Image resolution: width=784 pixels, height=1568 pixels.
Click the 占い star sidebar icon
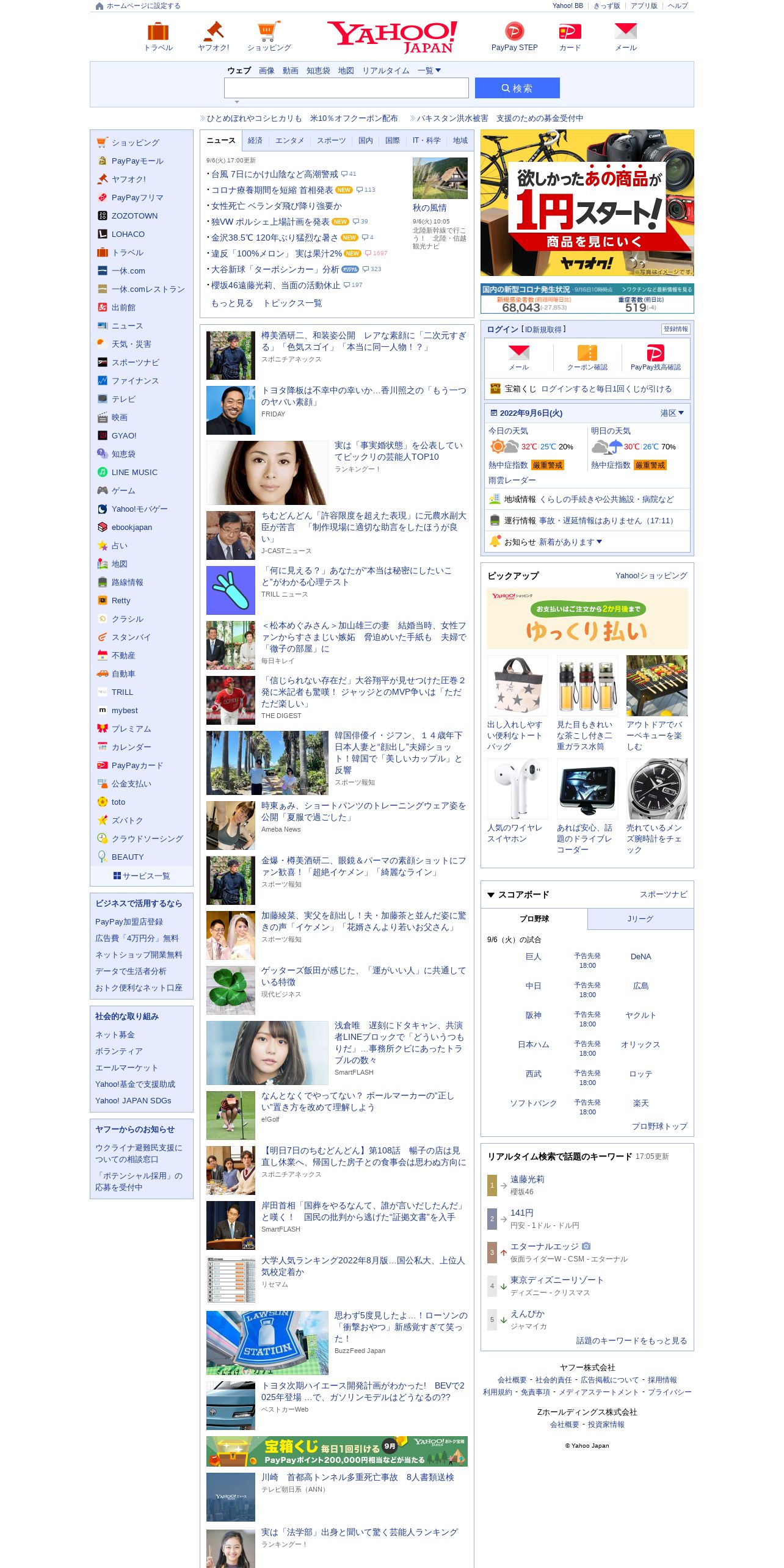point(103,545)
